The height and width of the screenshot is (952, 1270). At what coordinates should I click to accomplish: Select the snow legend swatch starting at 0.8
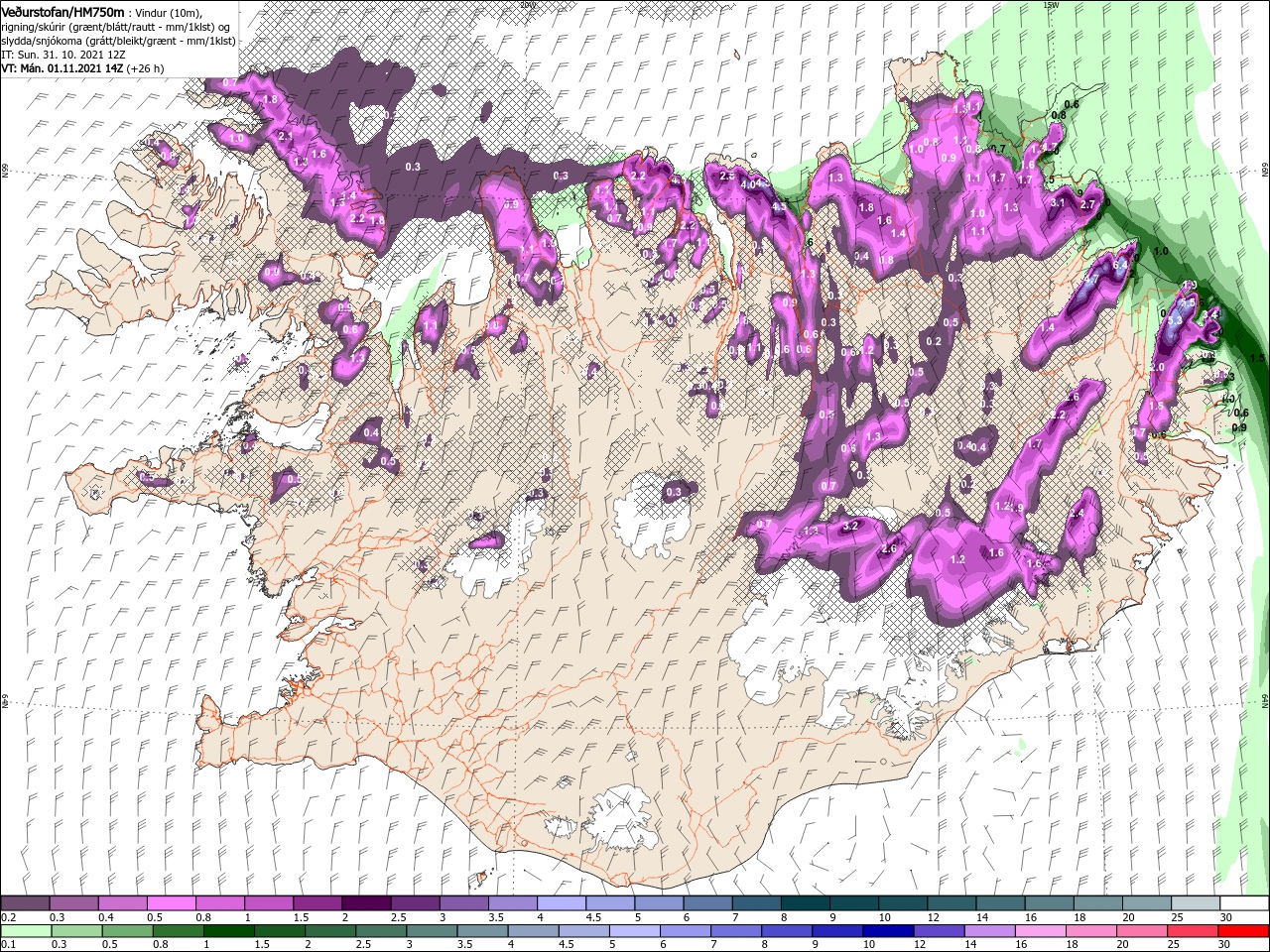point(219,903)
